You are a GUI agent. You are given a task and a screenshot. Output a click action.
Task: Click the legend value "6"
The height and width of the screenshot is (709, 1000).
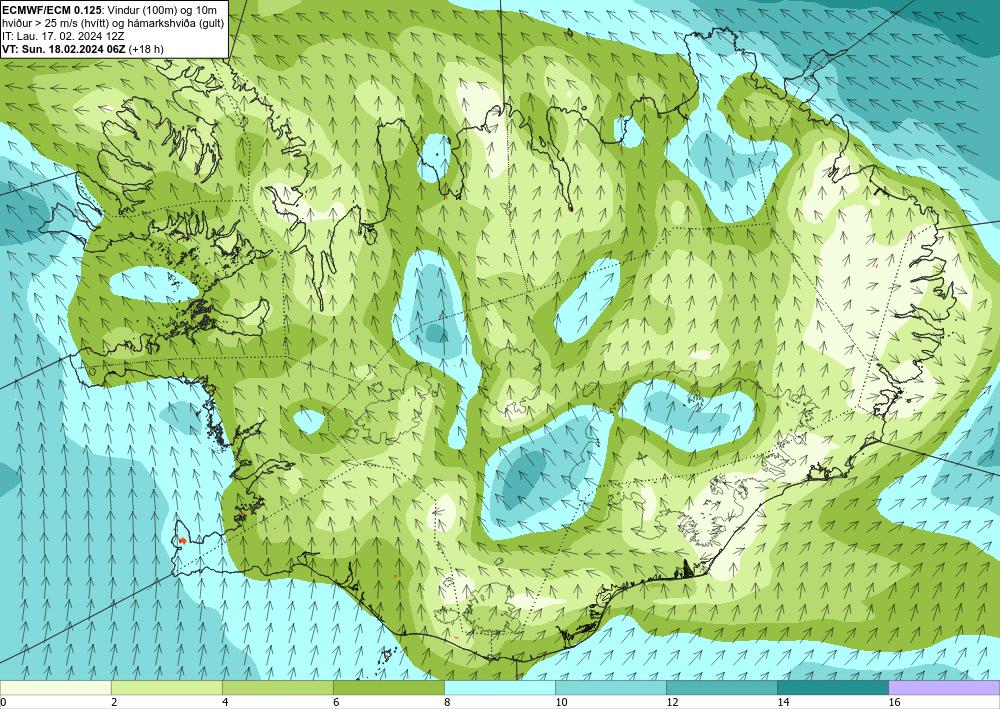pos(335,702)
